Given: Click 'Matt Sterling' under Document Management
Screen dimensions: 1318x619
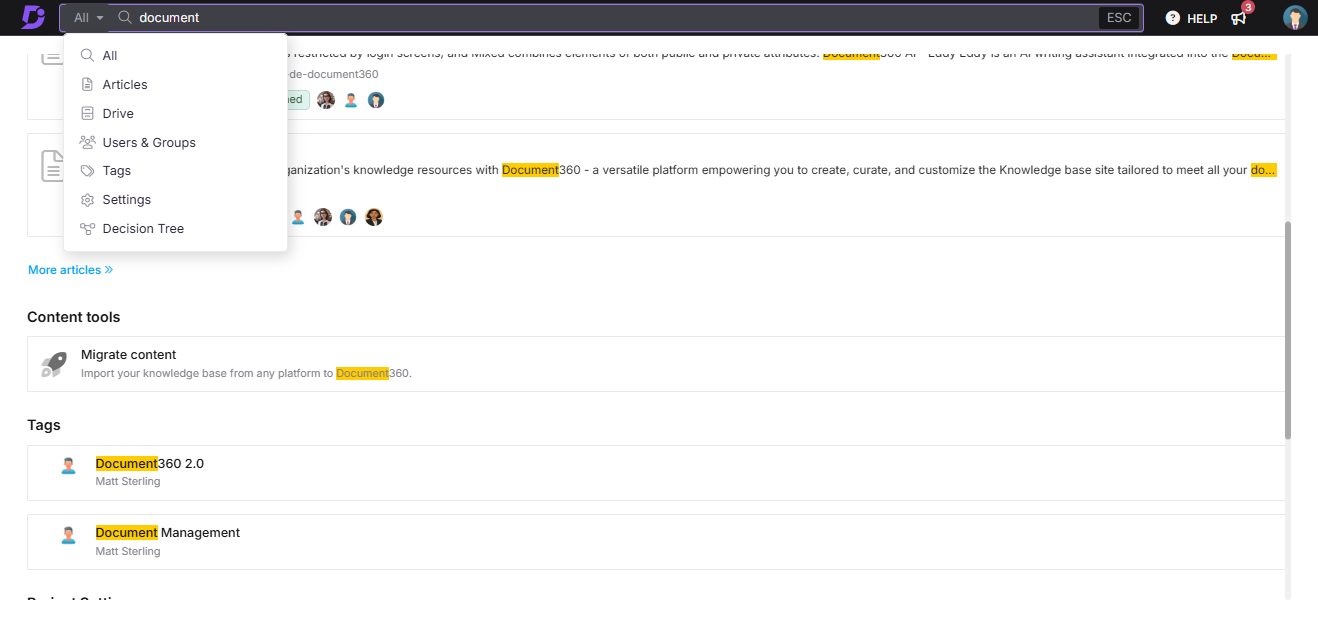Looking at the screenshot, I should point(128,551).
